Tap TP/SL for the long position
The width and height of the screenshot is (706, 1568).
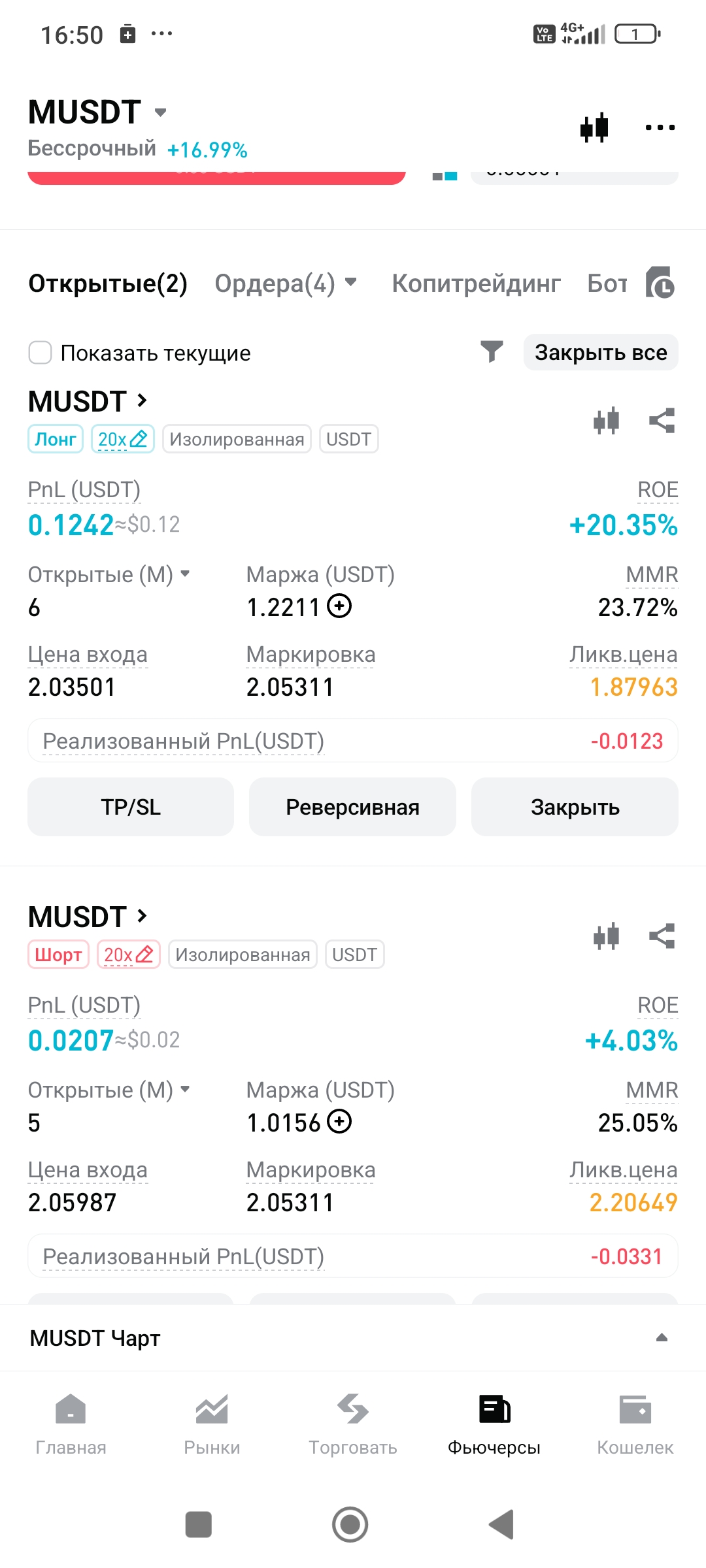131,807
